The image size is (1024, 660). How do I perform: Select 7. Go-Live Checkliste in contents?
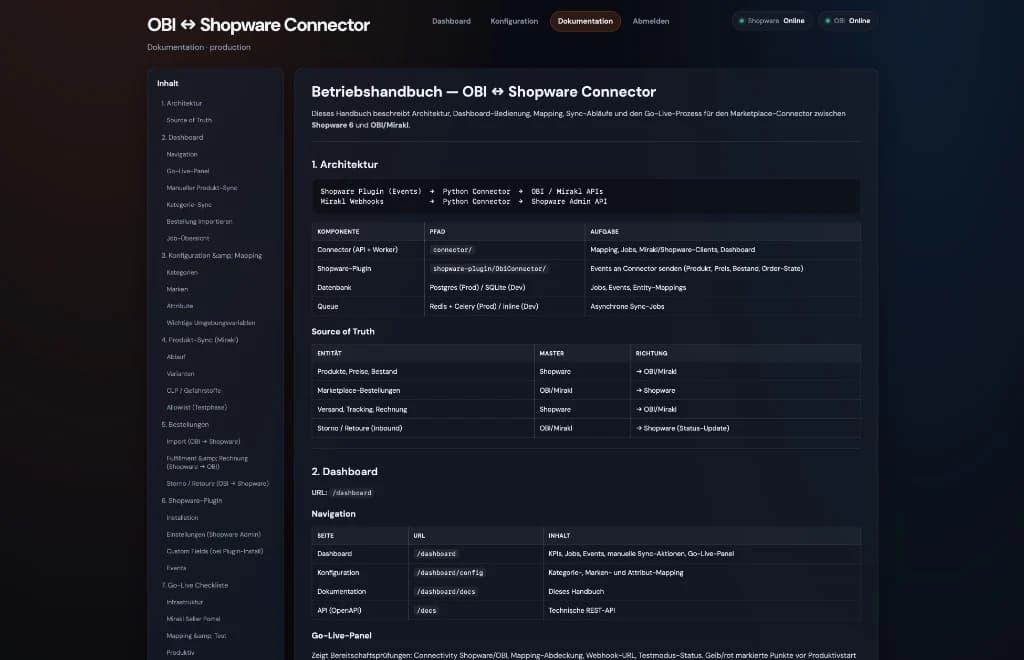(195, 586)
